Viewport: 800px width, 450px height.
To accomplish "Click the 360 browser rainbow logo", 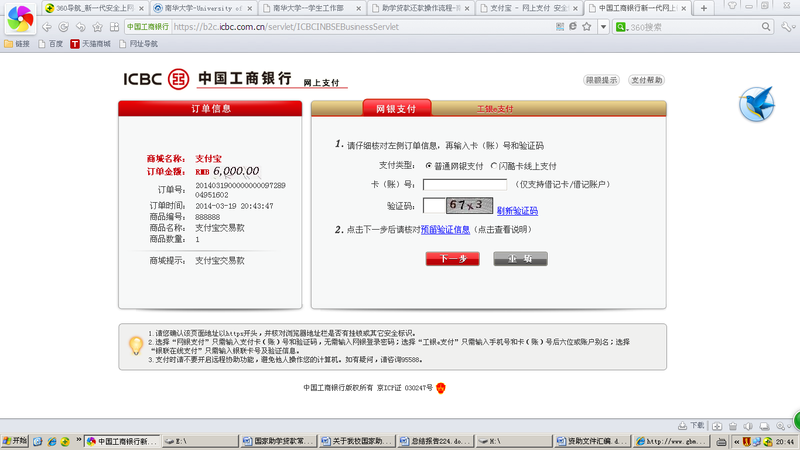I will point(20,18).
